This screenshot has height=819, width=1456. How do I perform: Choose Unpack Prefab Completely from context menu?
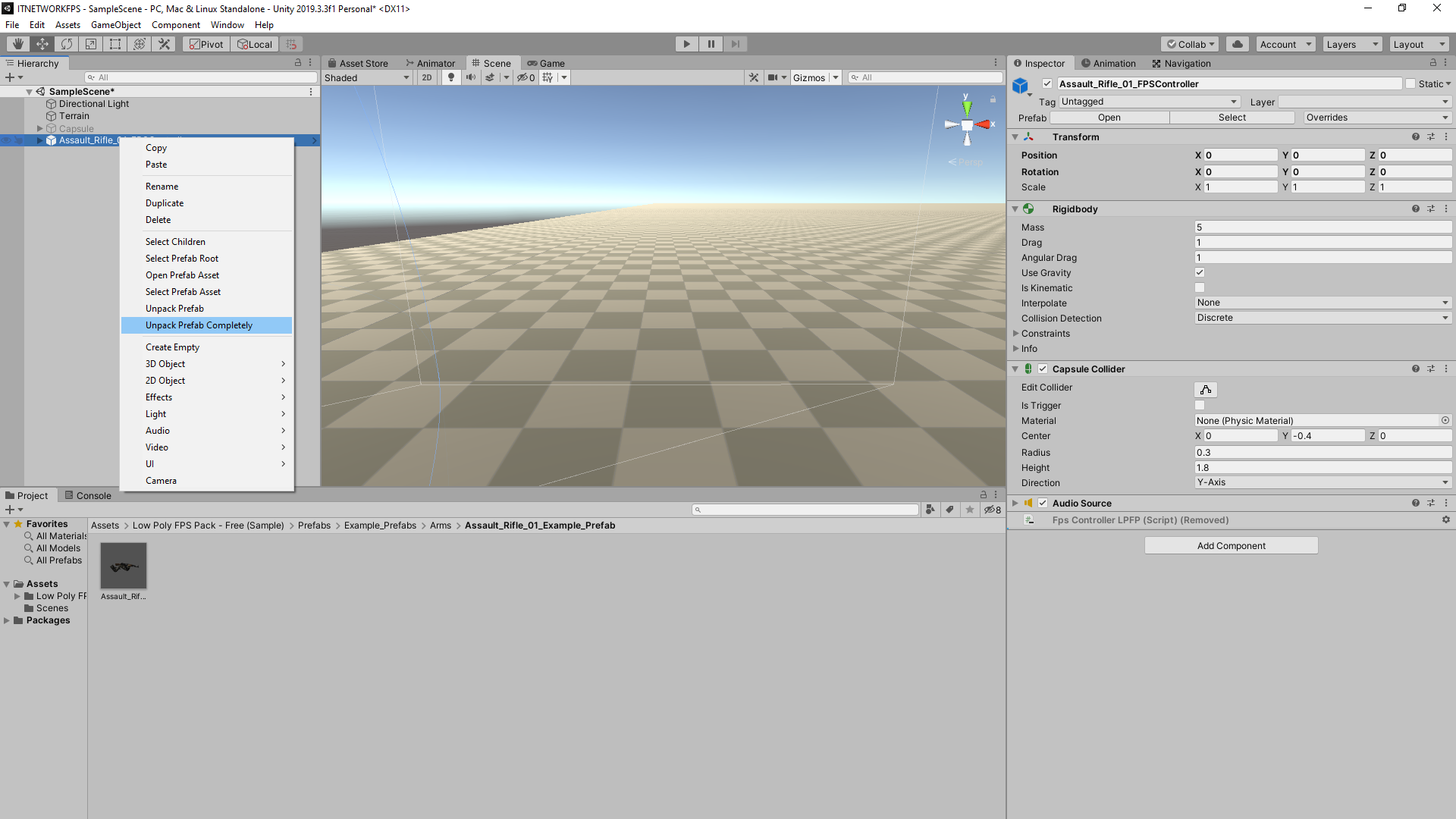coord(199,325)
